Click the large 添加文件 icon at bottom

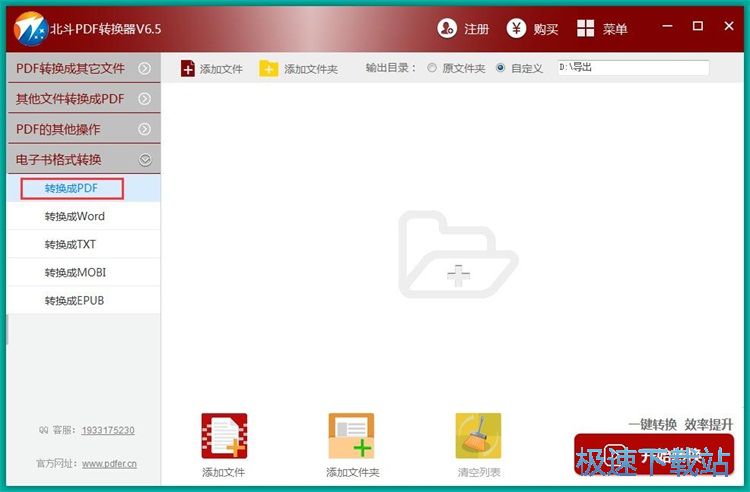tap(224, 436)
